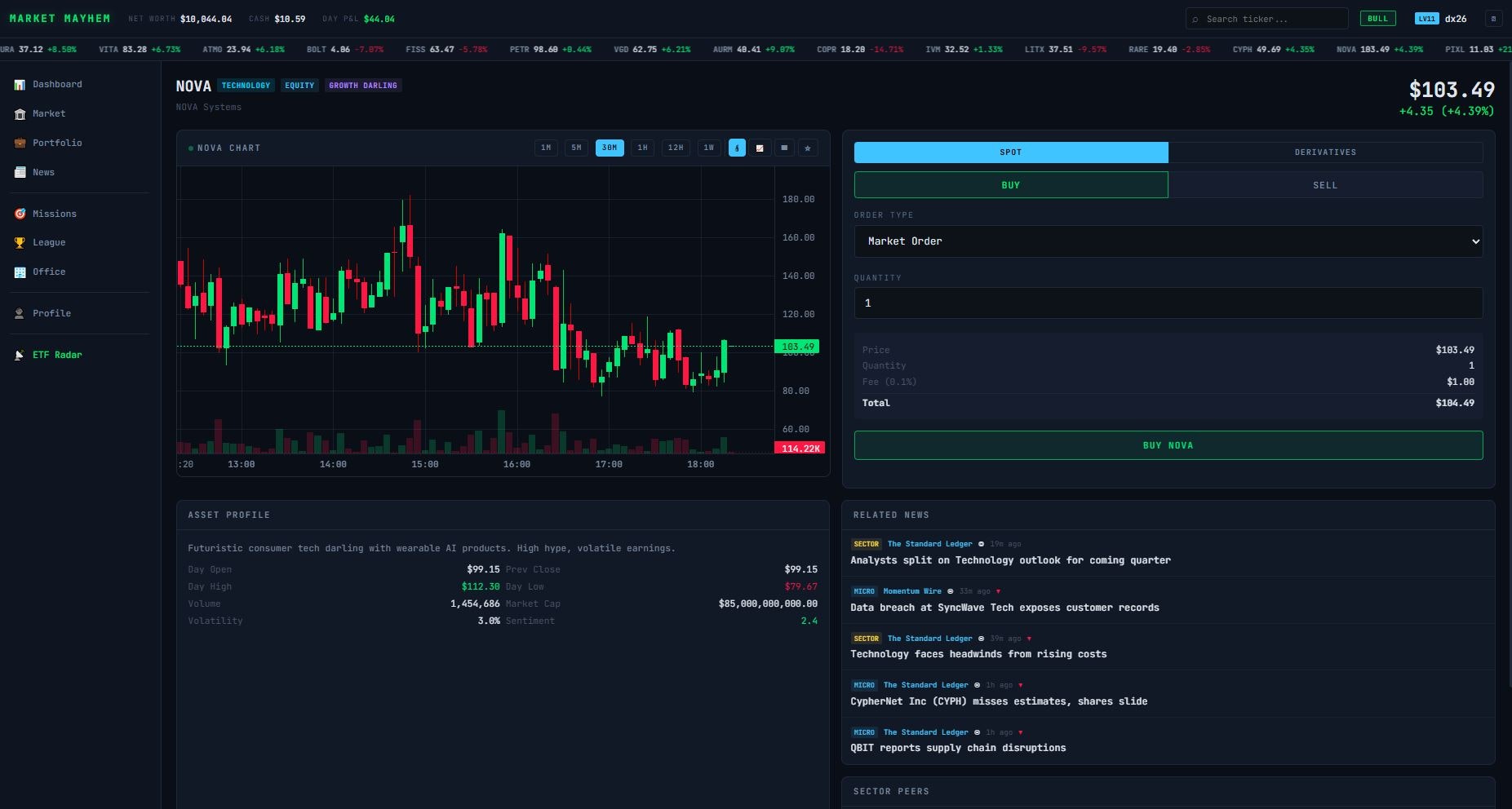1512x809 pixels.
Task: Click the AURM ticker in the tape
Action: (x=753, y=50)
